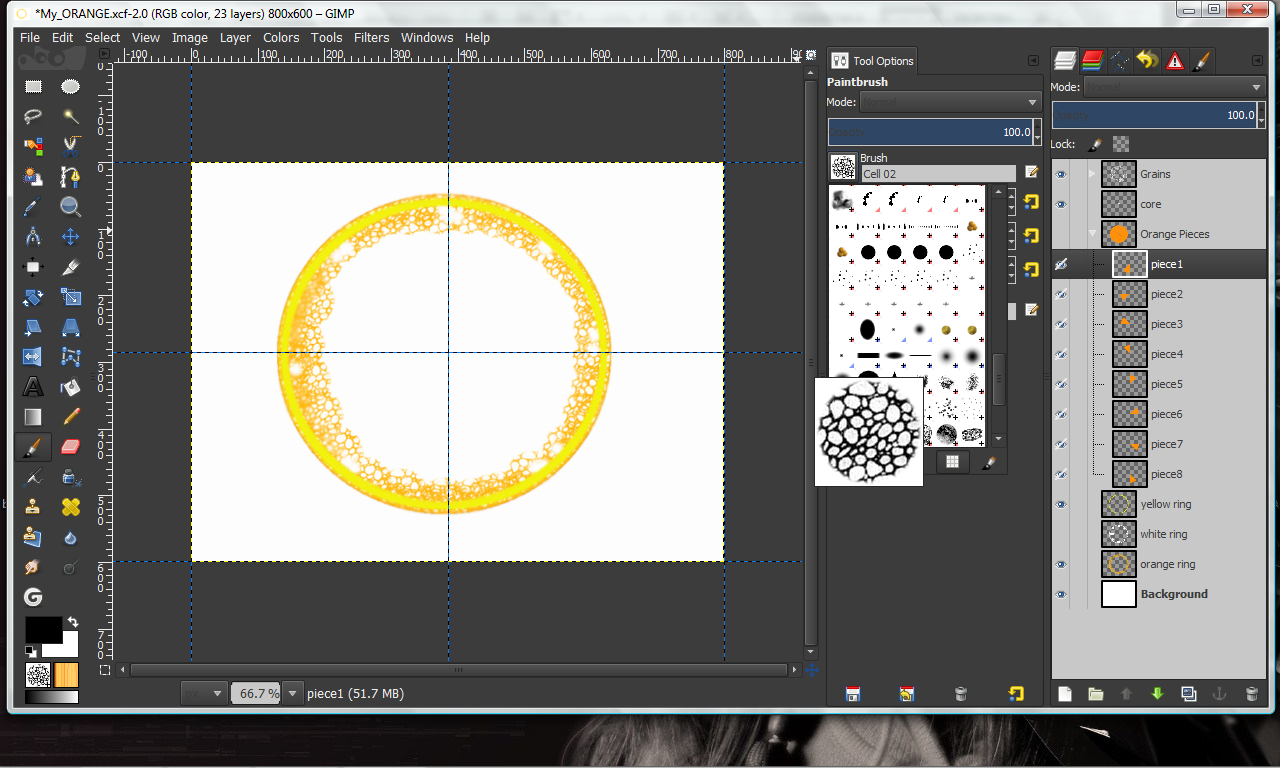Toggle lock alpha channel checkerboard
The height and width of the screenshot is (768, 1280).
[x=1121, y=144]
